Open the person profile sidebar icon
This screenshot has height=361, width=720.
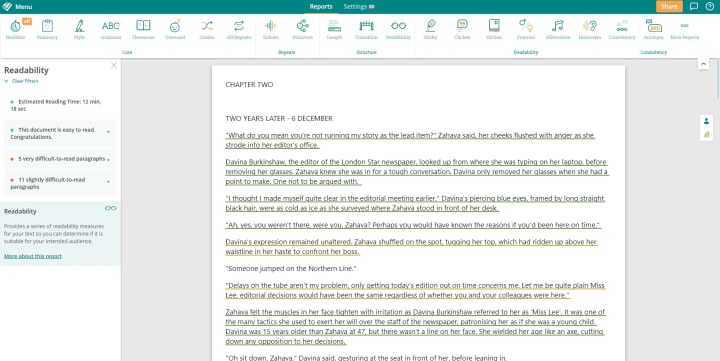[706, 121]
